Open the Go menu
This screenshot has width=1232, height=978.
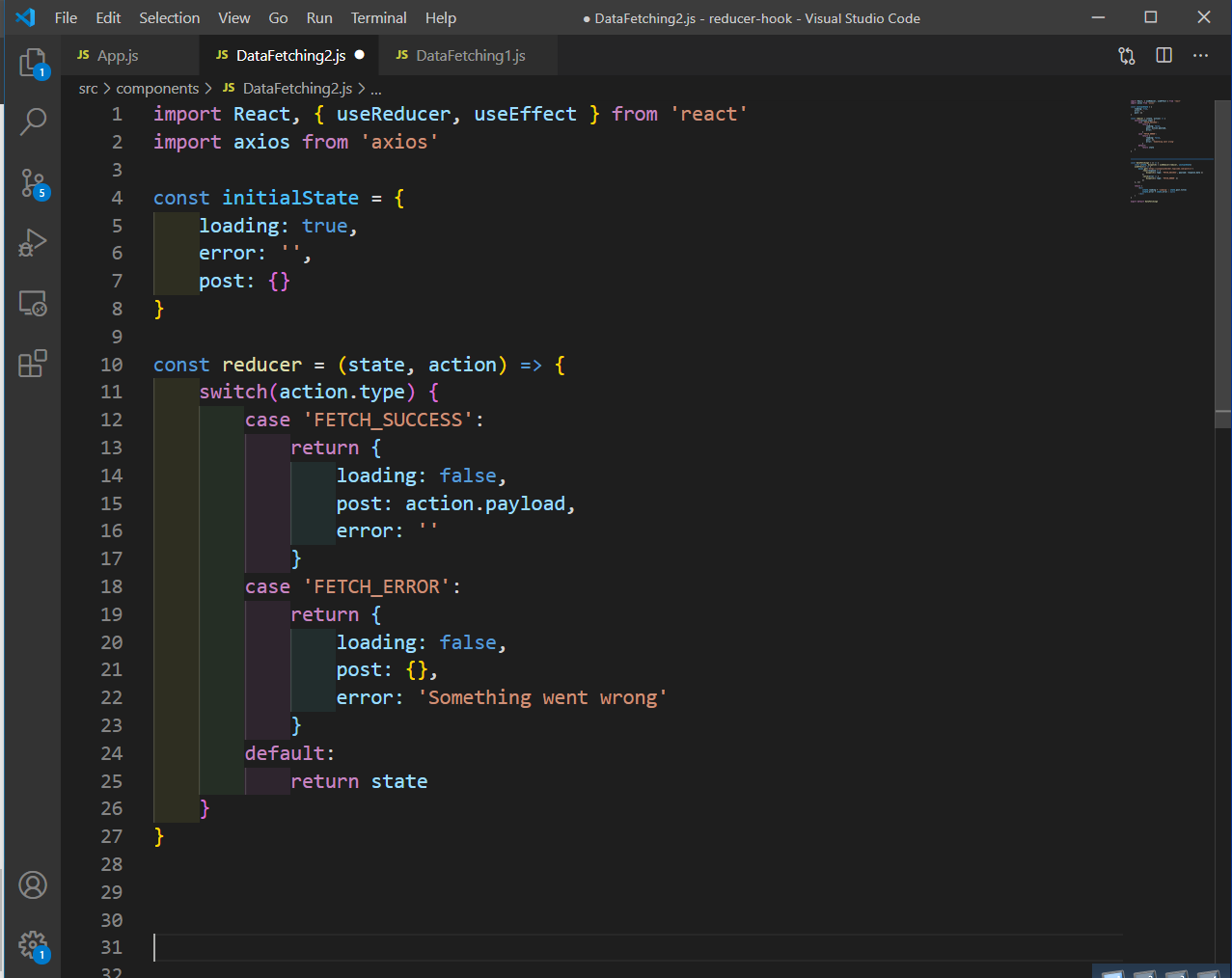tap(278, 17)
